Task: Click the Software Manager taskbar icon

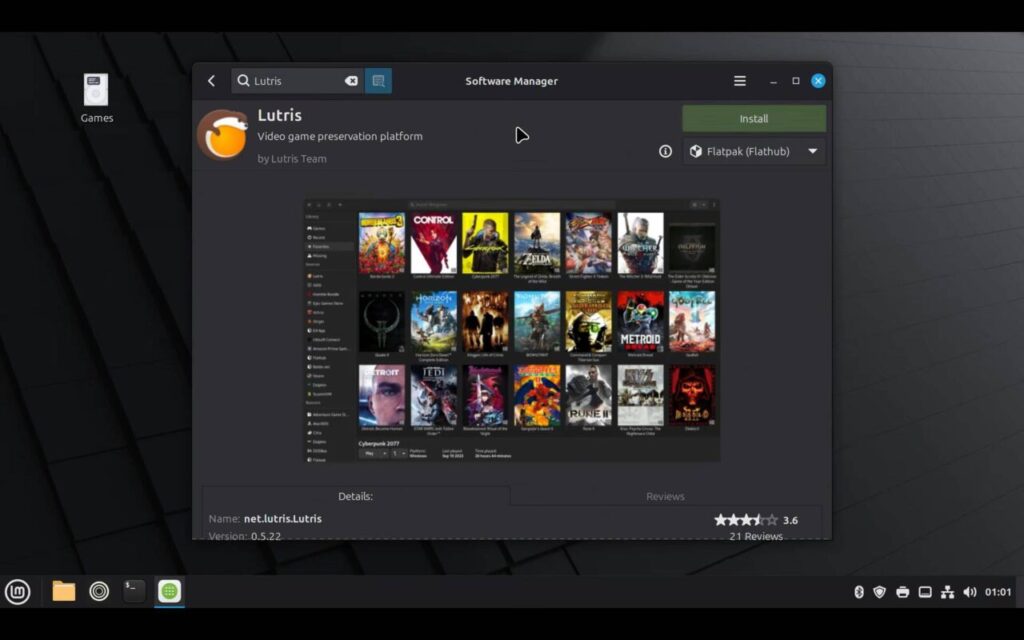Action: click(x=169, y=591)
